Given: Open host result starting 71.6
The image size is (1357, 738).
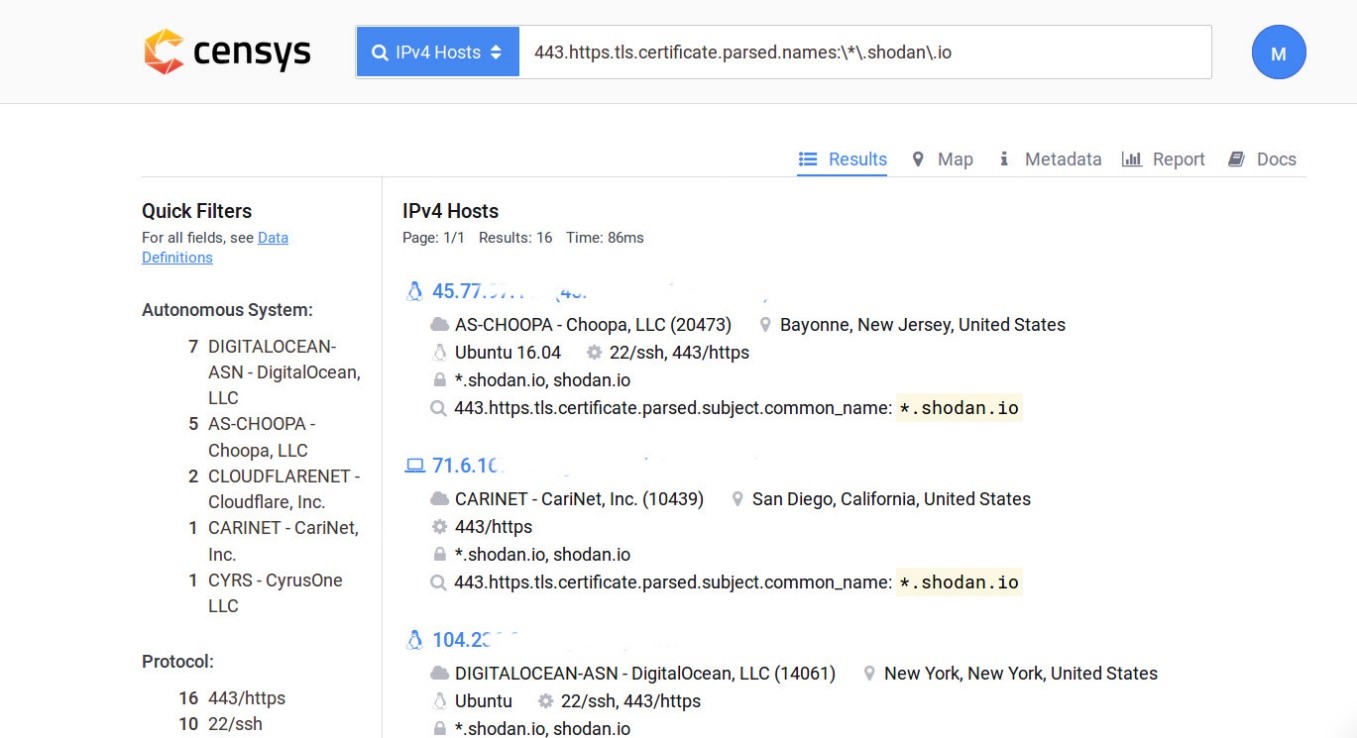Looking at the screenshot, I should (x=465, y=466).
